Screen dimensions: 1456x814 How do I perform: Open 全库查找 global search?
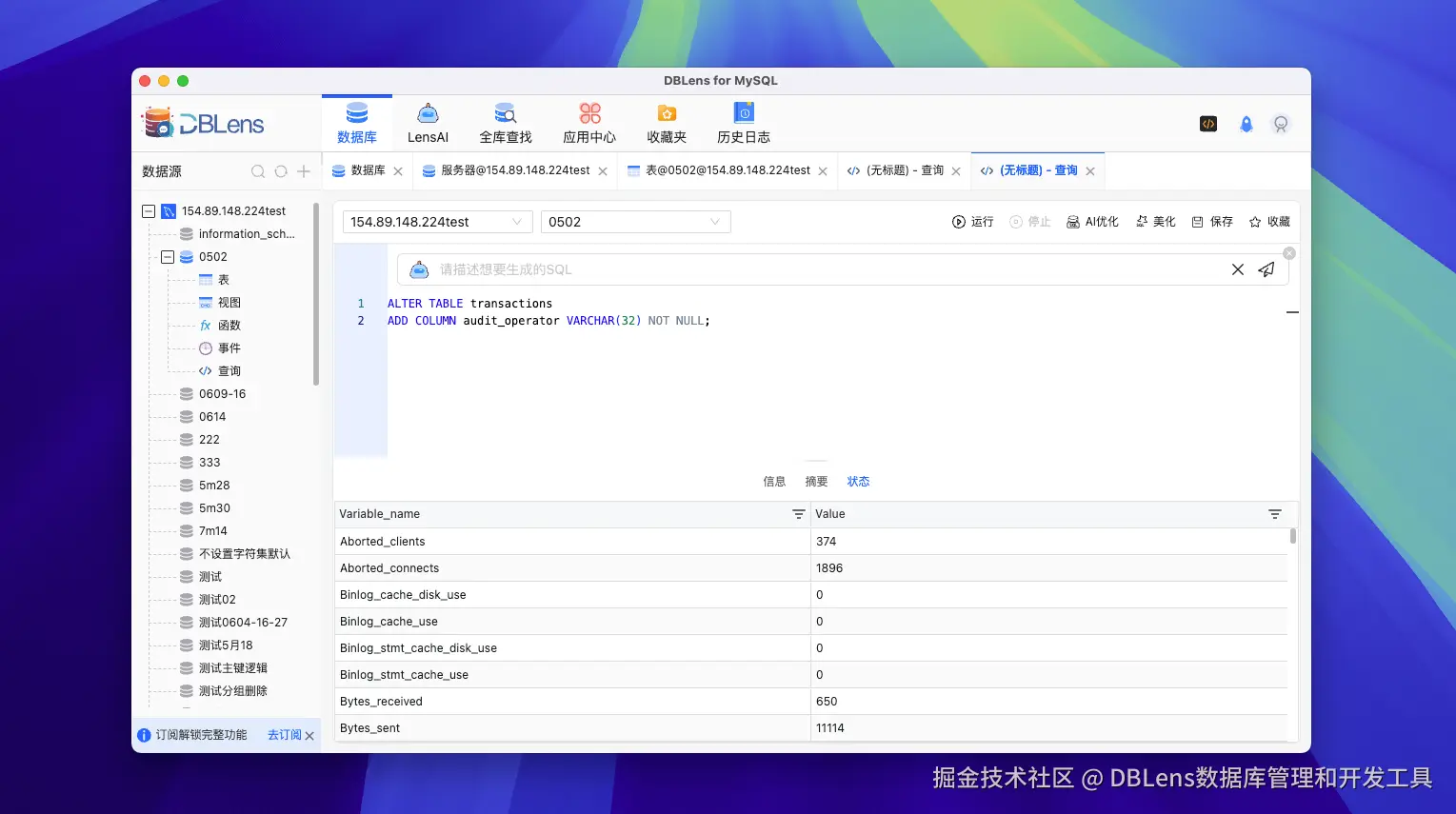506,124
